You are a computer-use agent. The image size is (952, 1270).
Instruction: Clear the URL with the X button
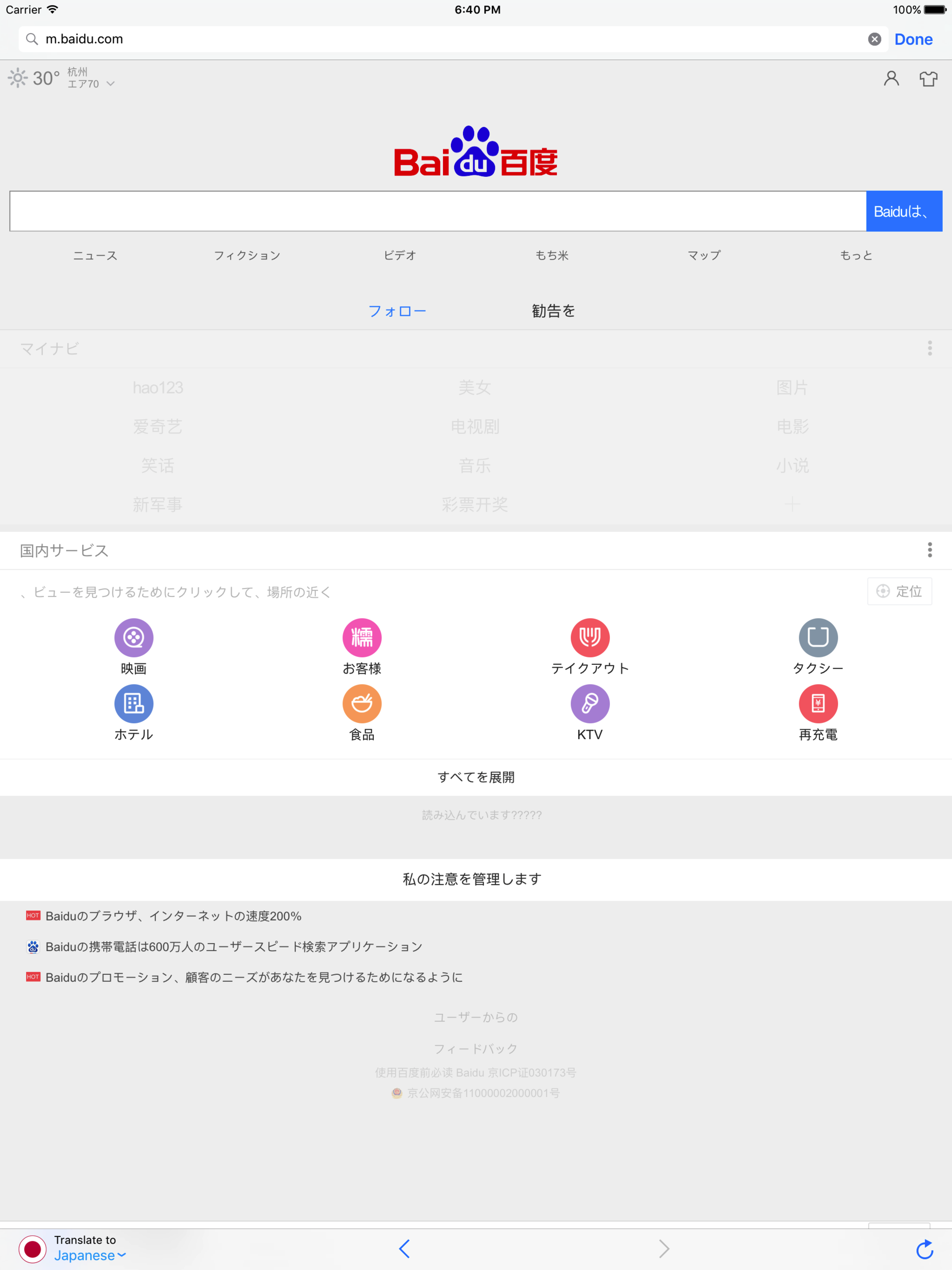874,39
